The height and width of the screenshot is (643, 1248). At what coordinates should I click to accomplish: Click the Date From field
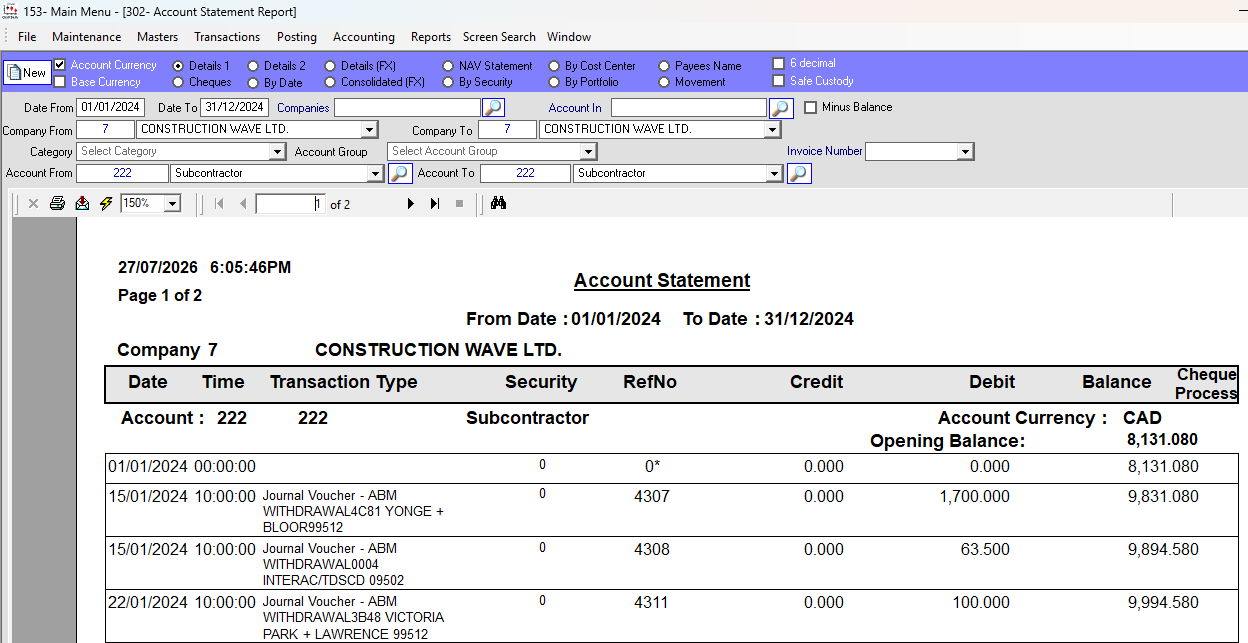tap(111, 107)
